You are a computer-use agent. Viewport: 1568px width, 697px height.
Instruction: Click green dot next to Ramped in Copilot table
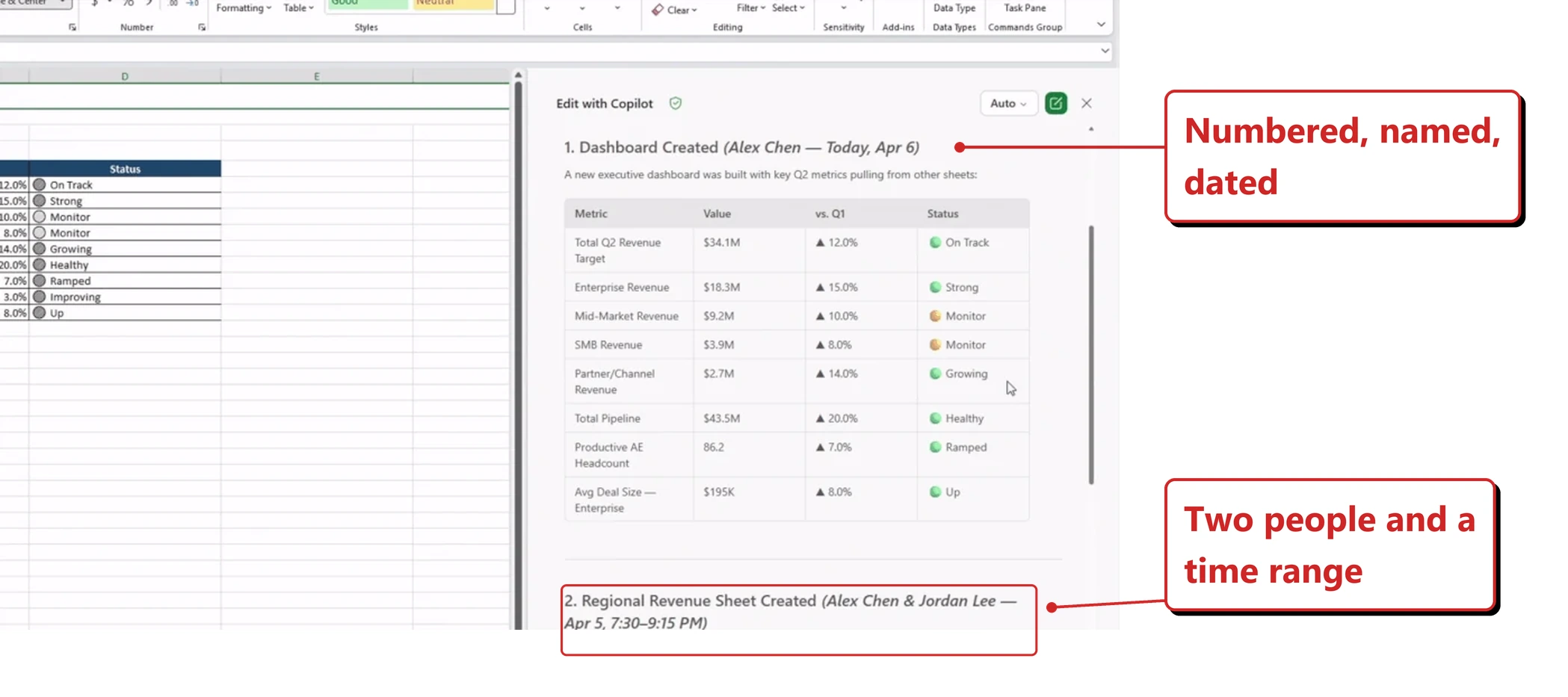coord(935,447)
